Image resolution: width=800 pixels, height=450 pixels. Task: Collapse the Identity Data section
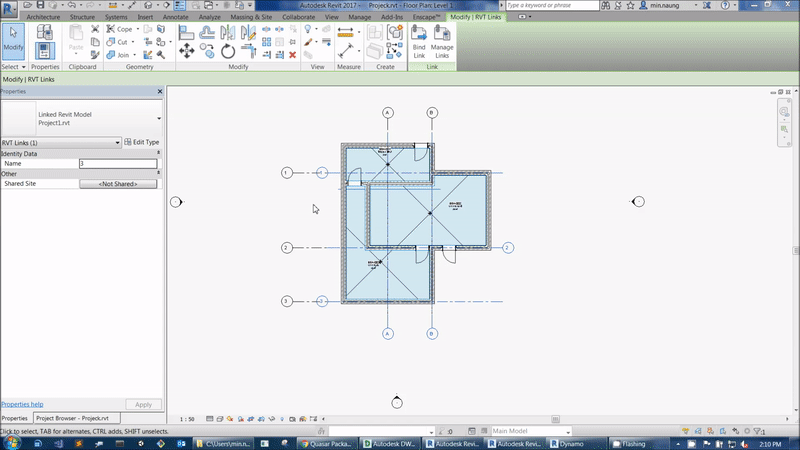(159, 154)
